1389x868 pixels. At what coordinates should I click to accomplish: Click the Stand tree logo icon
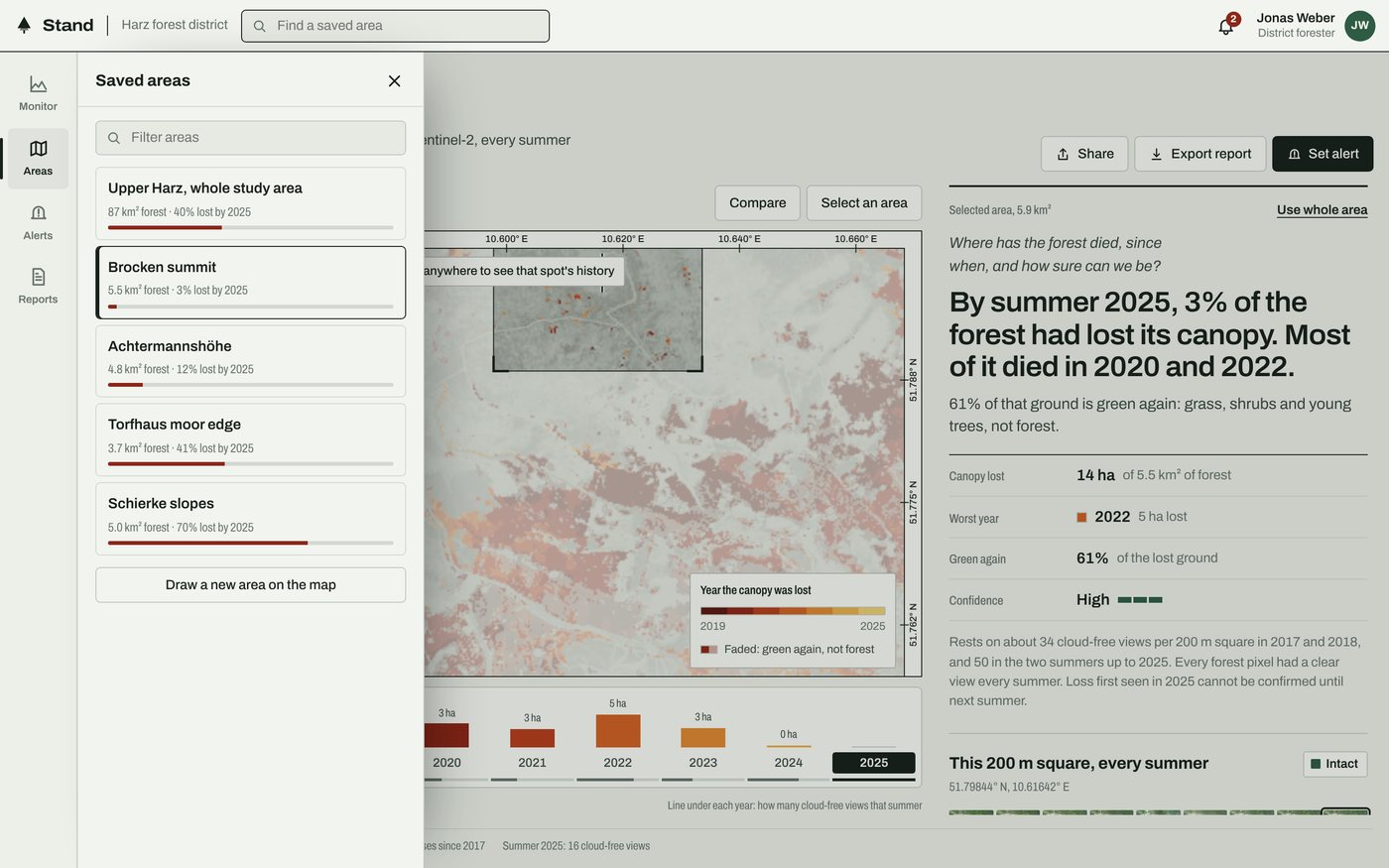[x=24, y=25]
